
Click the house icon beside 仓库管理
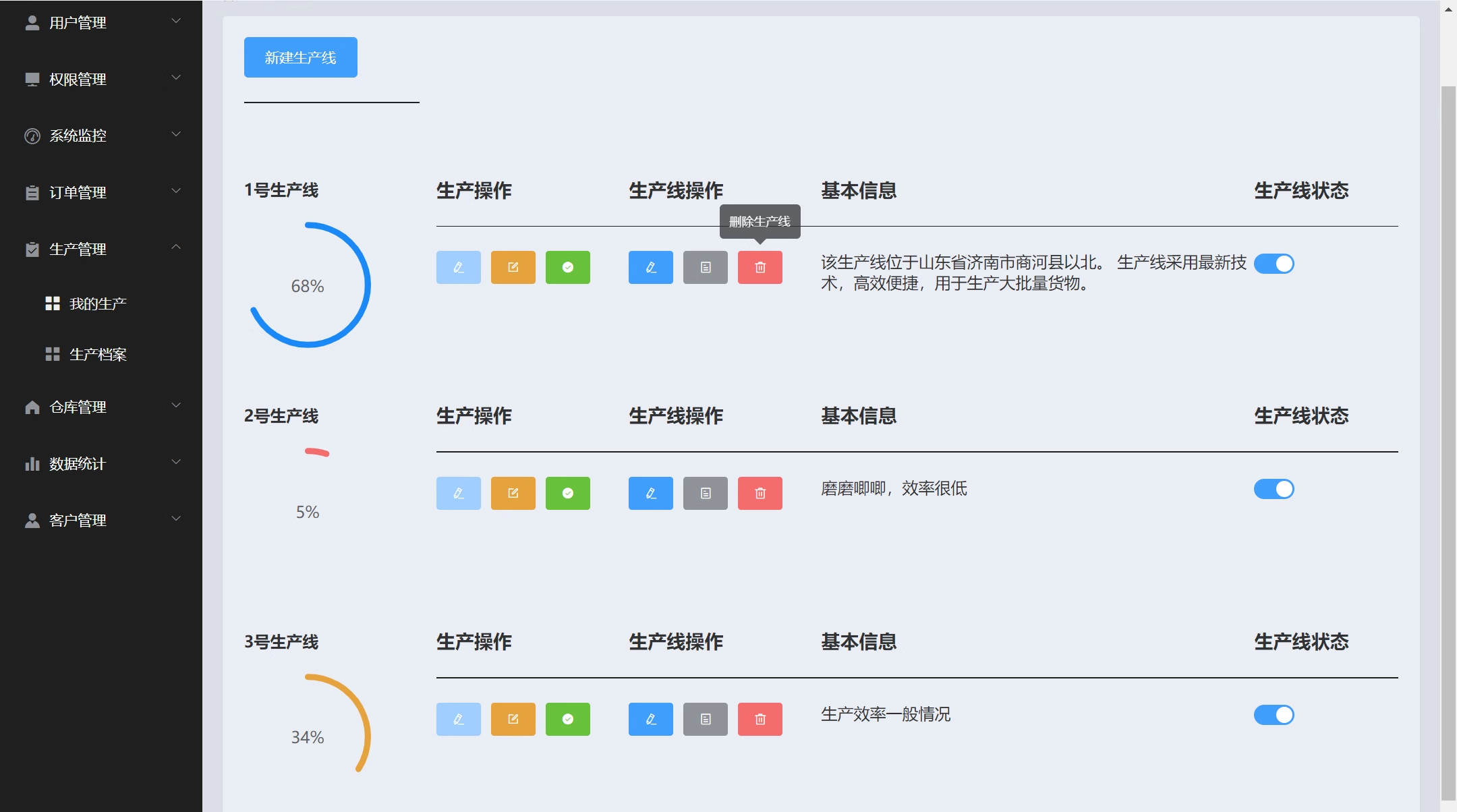click(32, 407)
